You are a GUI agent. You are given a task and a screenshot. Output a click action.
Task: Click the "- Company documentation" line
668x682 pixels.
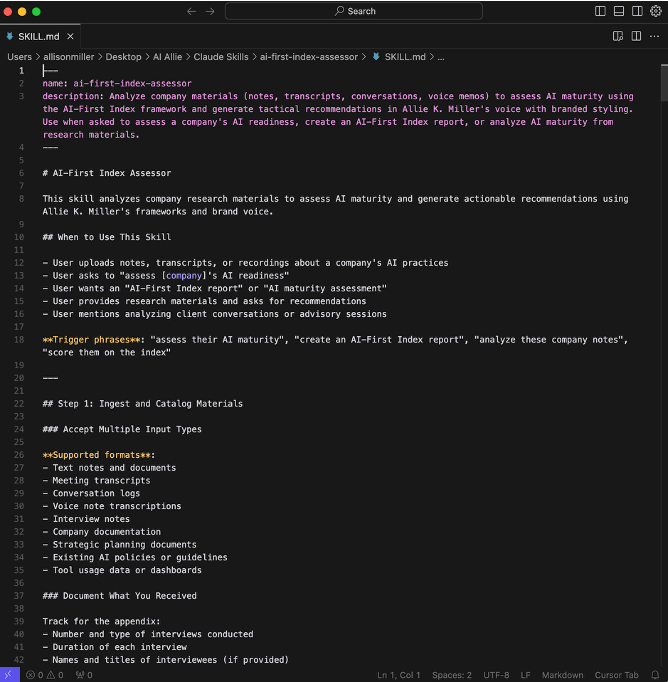(x=102, y=532)
